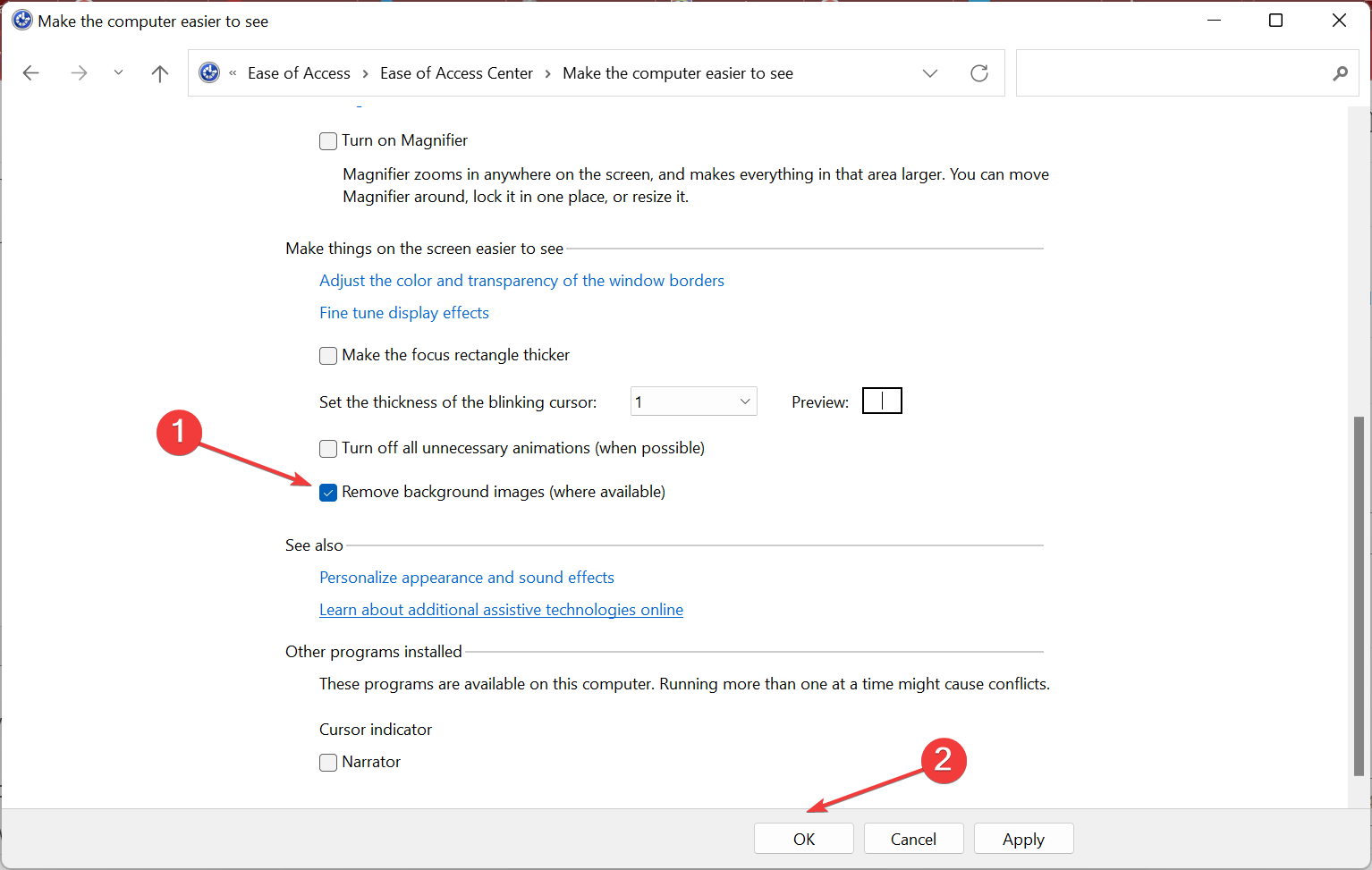Screen dimensions: 1372x870
Task: Click the Magnifier description paragraph
Action: pos(696,185)
